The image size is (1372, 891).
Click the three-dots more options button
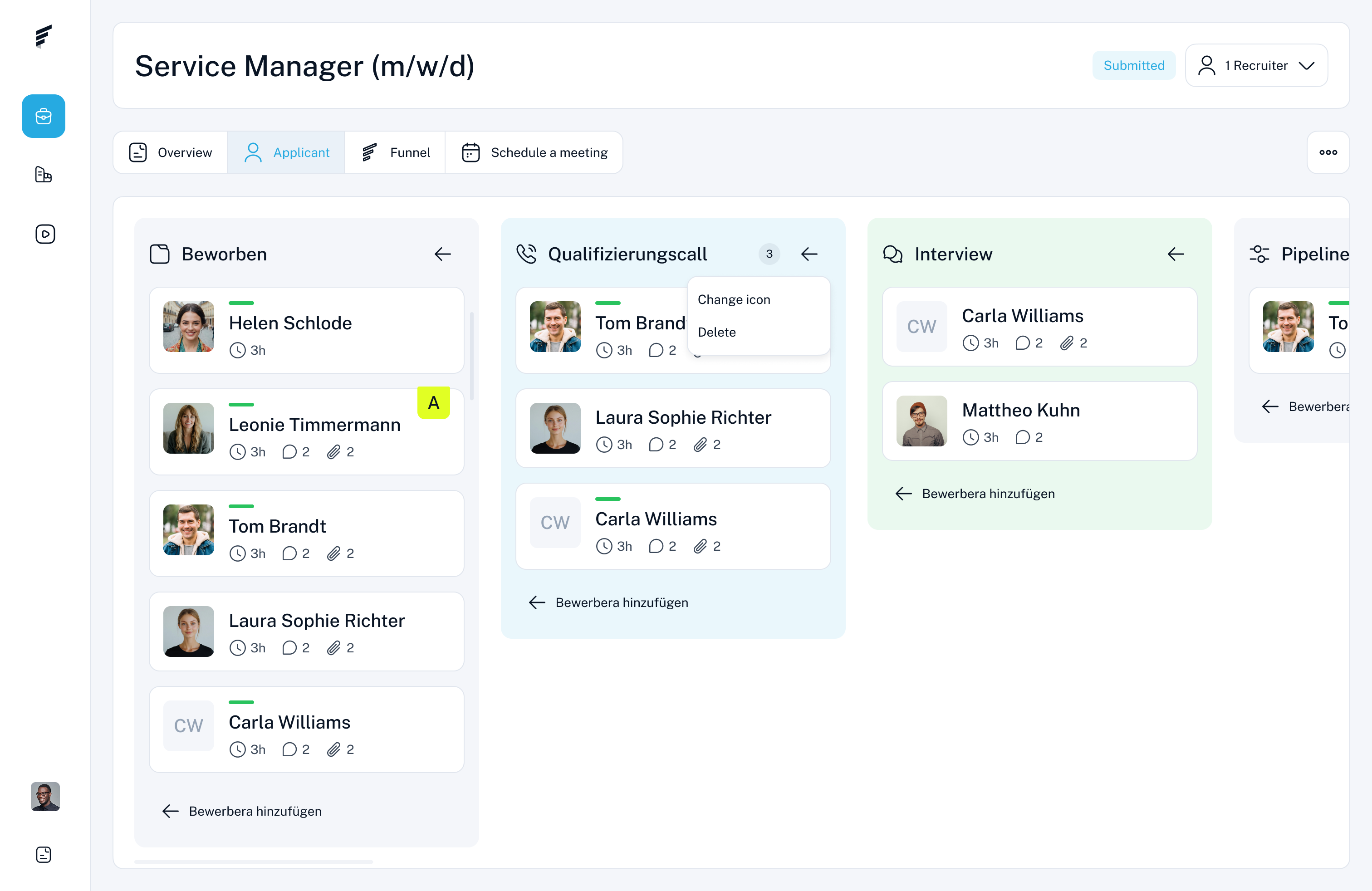(1328, 152)
